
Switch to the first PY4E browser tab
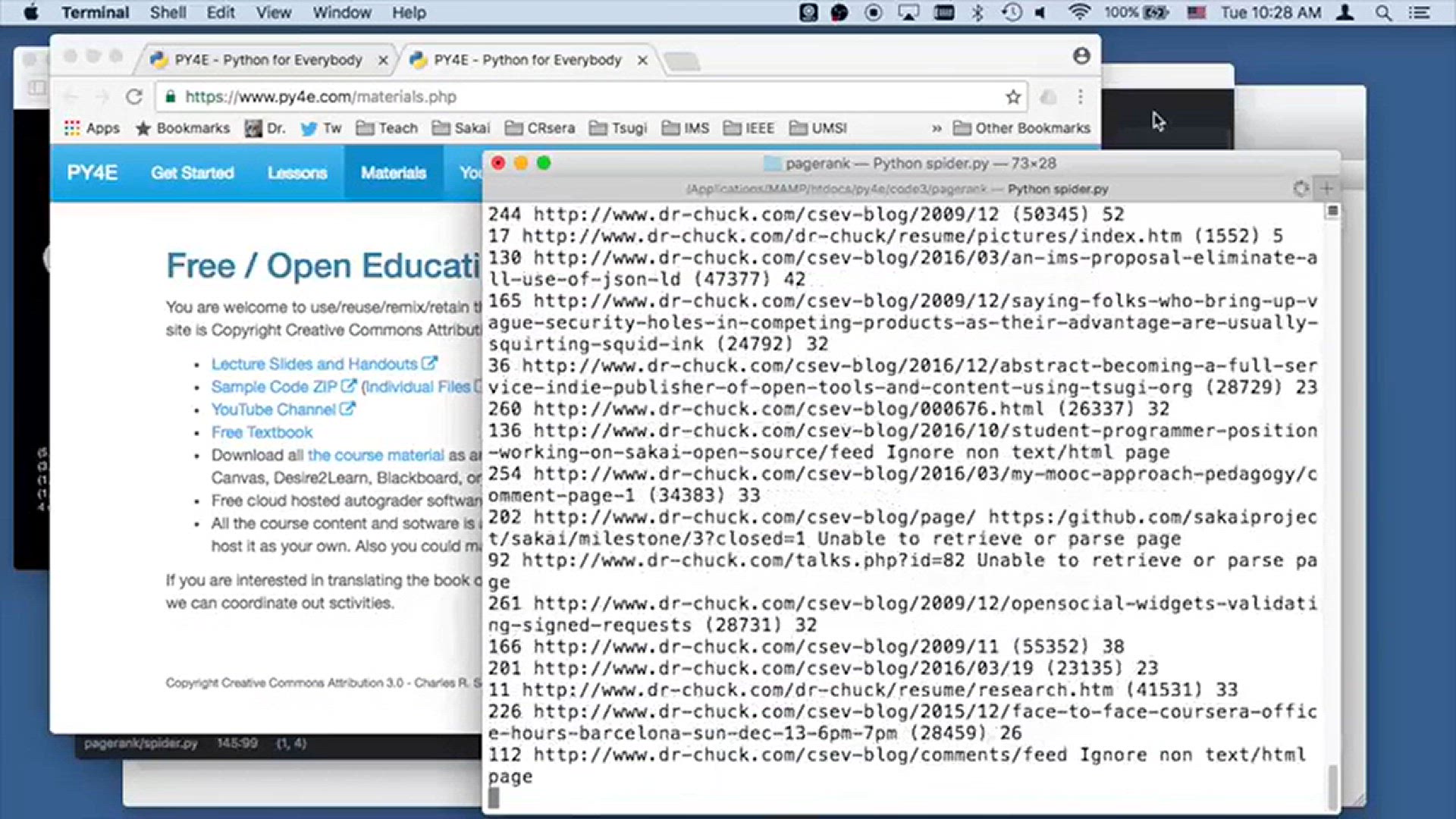coord(268,60)
